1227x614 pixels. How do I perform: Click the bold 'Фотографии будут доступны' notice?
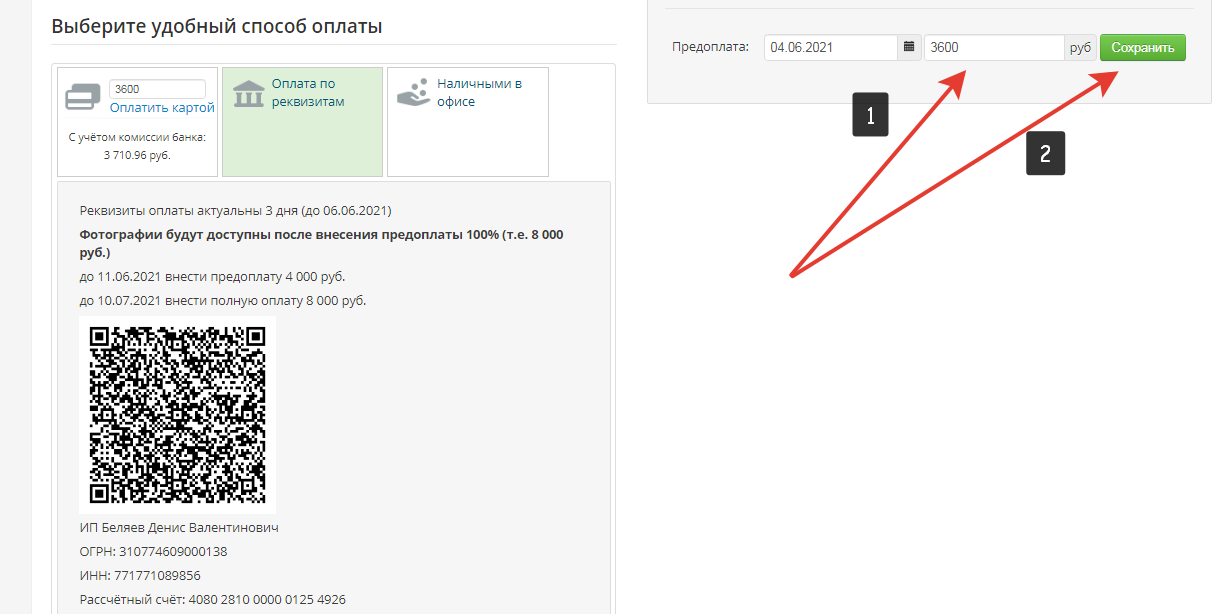(x=321, y=243)
